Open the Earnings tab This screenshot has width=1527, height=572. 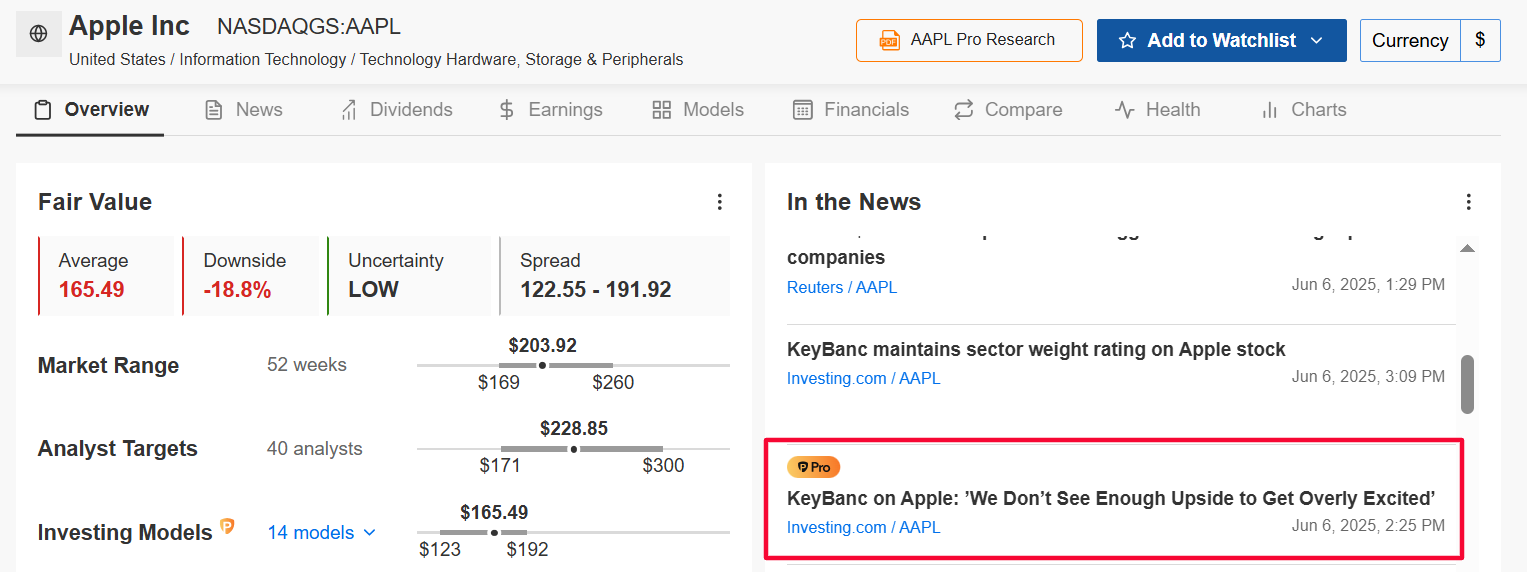click(550, 110)
